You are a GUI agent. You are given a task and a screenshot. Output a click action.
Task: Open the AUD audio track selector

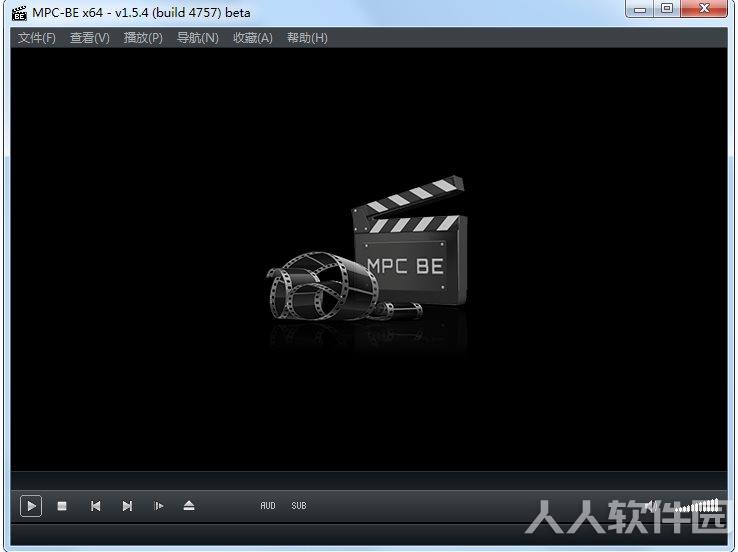coord(268,506)
